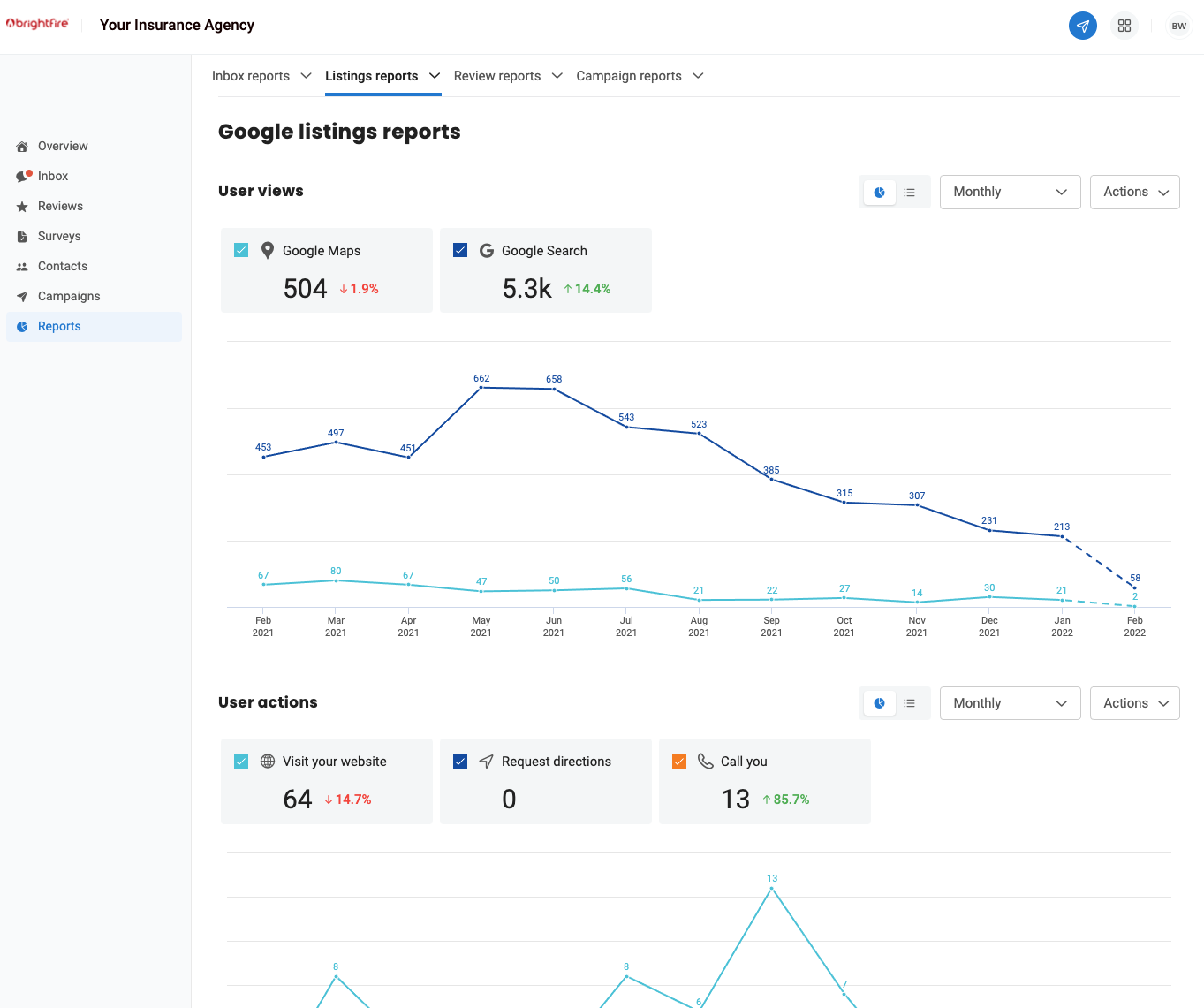Switch User views to list display mode

click(910, 192)
